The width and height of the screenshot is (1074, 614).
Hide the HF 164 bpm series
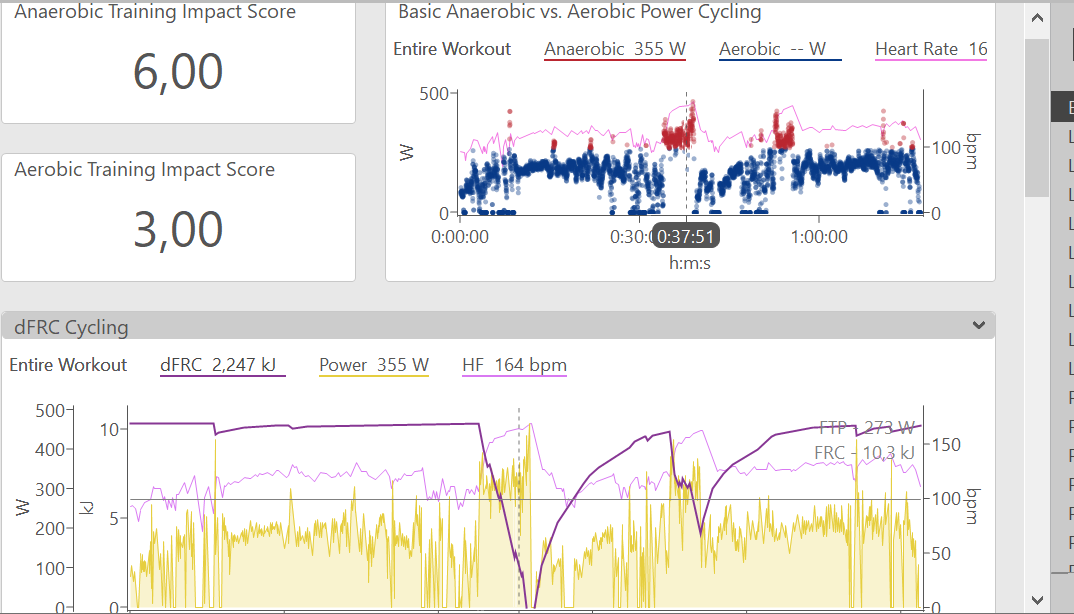514,365
